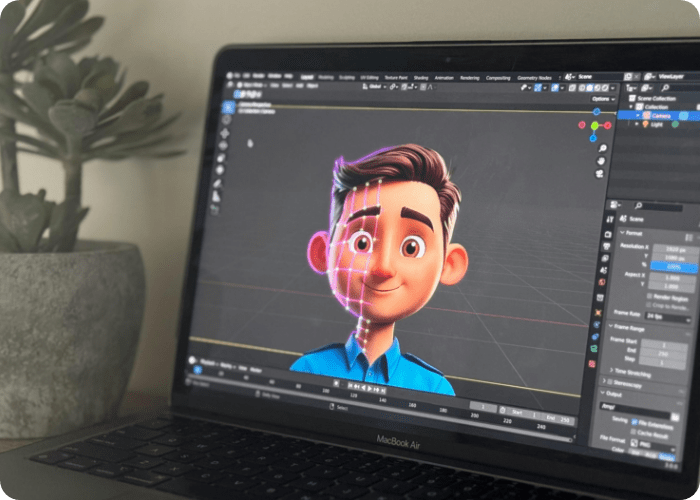The height and width of the screenshot is (500, 700).
Task: Open the green Object Data properties tab icon
Action: pos(594,349)
